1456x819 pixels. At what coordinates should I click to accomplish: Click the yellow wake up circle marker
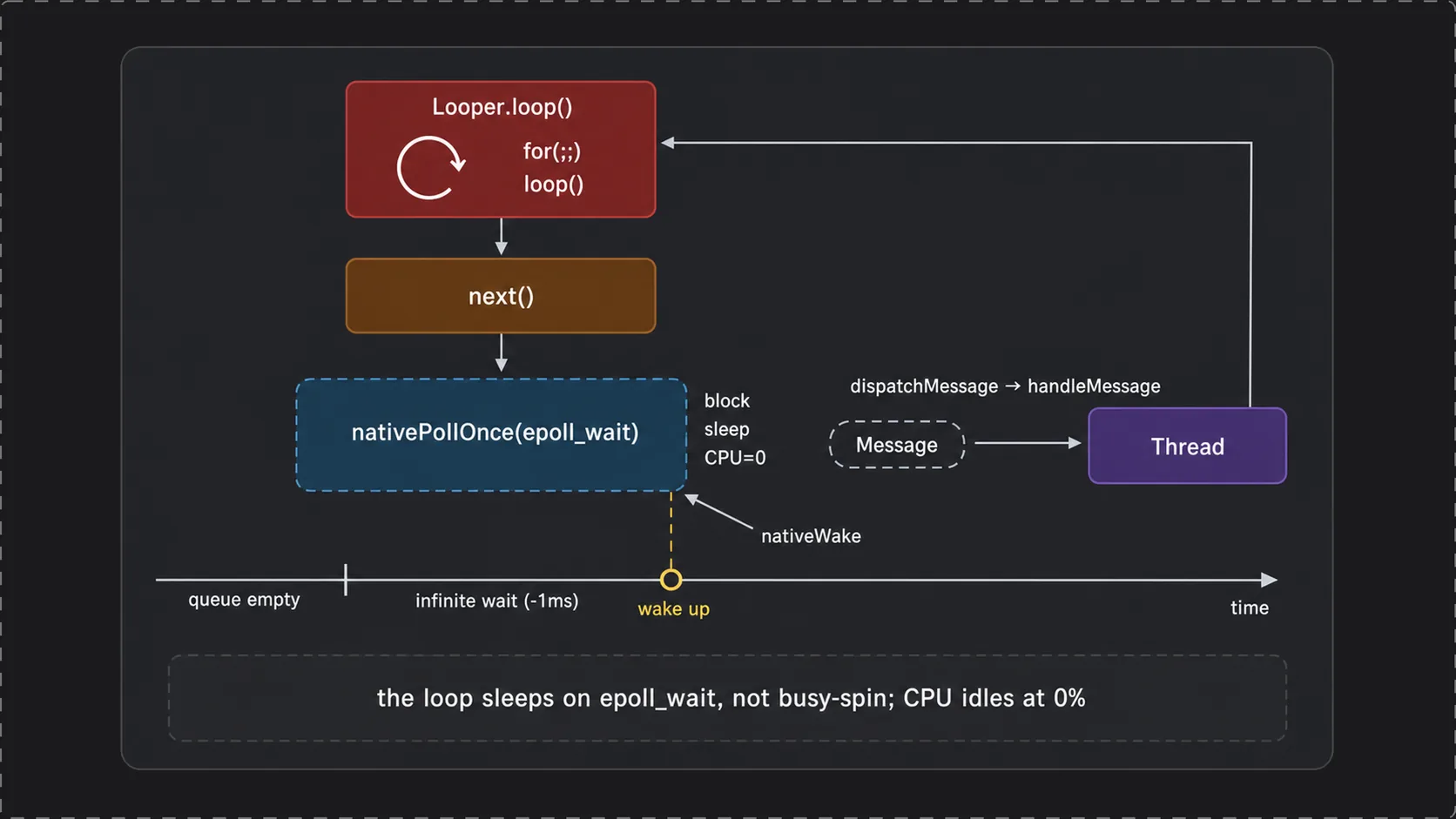[671, 580]
